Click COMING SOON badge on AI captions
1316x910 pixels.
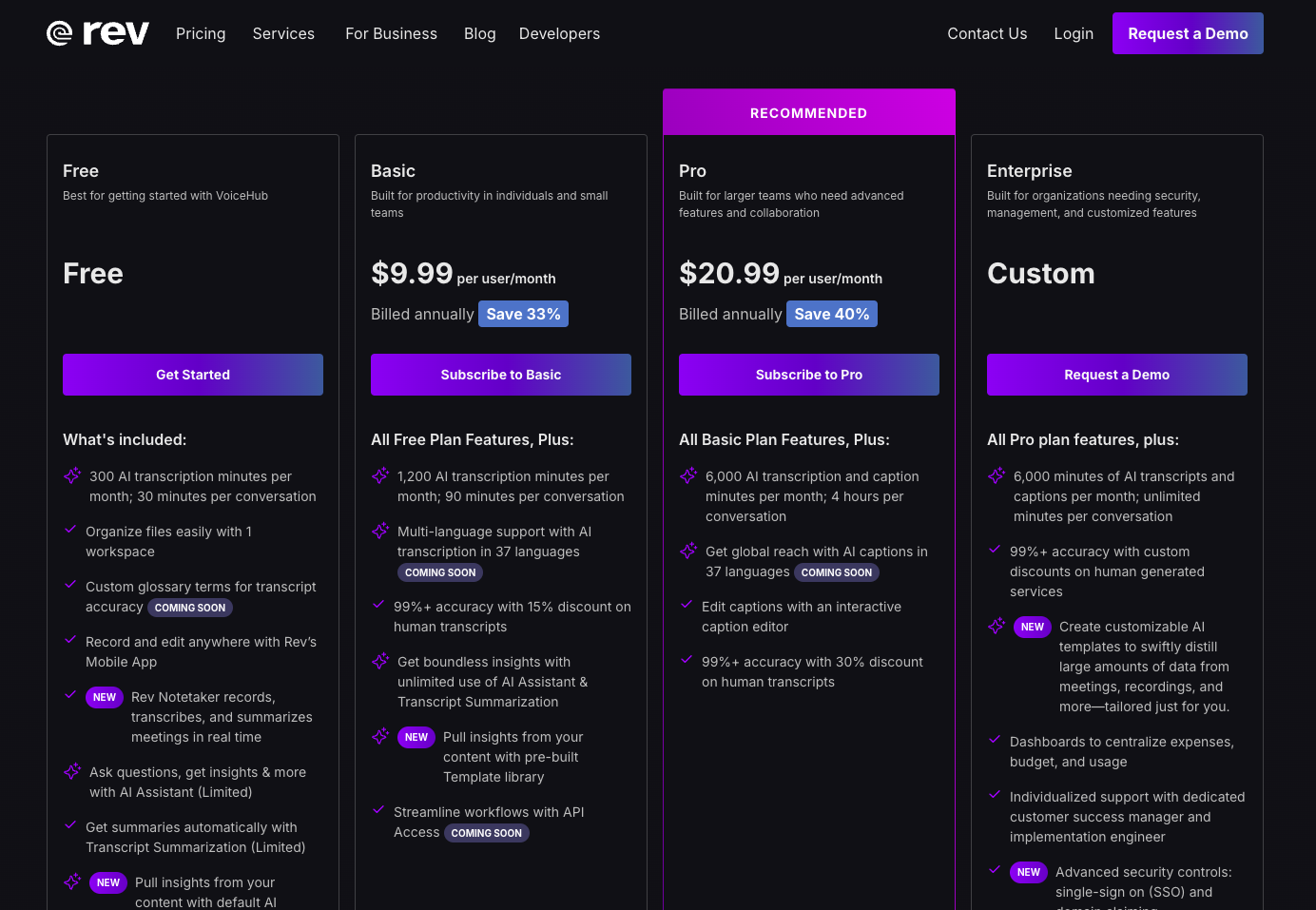(x=837, y=572)
